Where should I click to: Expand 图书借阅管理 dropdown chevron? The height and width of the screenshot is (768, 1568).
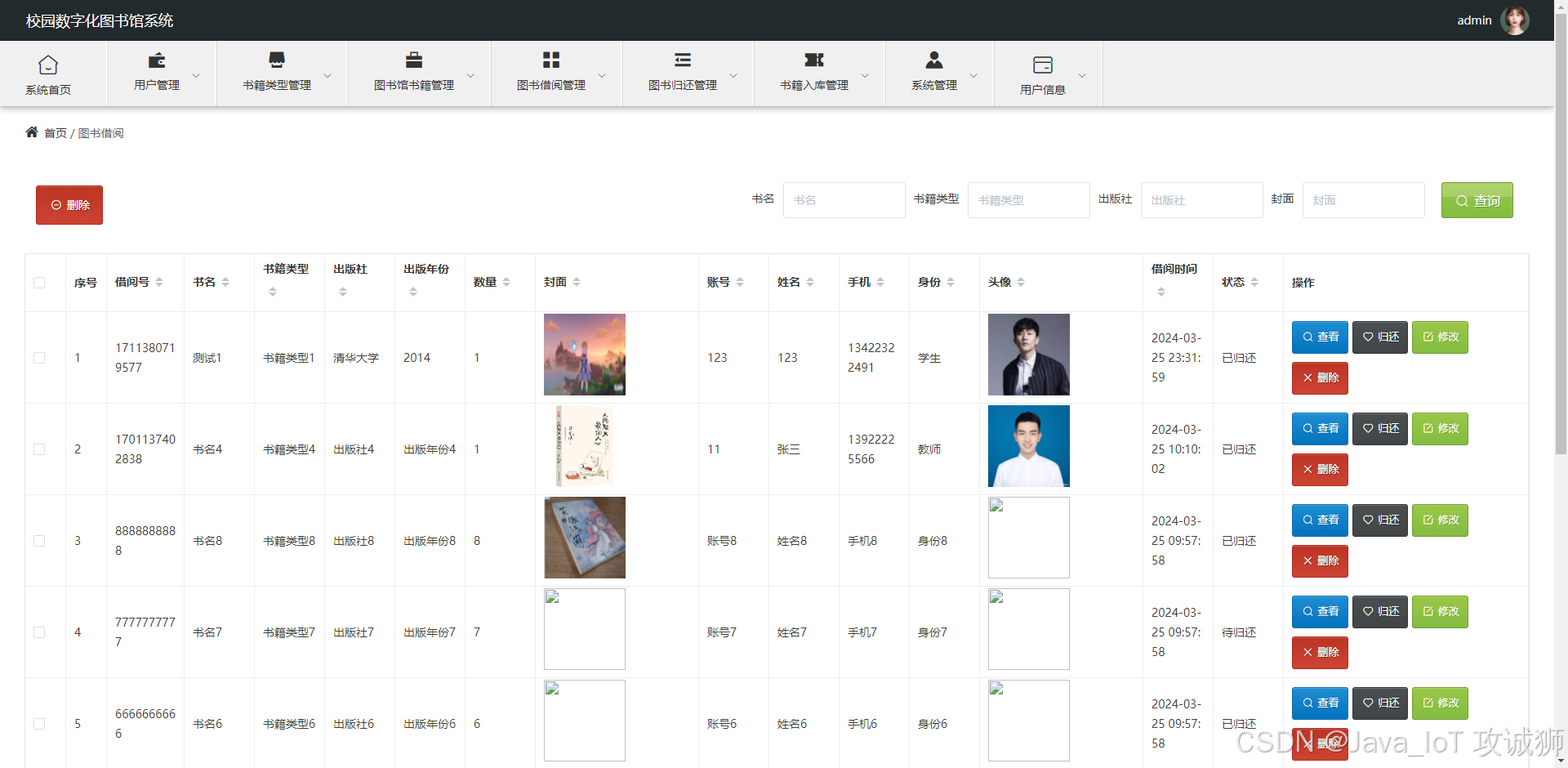(602, 75)
